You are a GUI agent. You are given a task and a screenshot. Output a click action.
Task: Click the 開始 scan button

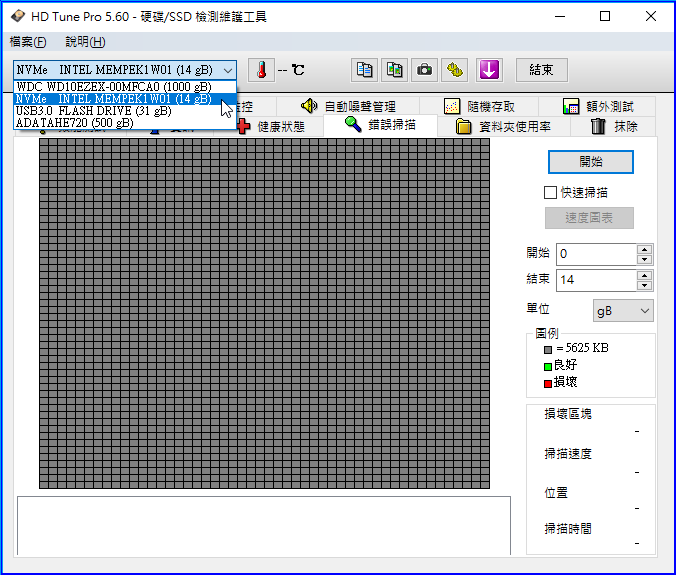[591, 162]
